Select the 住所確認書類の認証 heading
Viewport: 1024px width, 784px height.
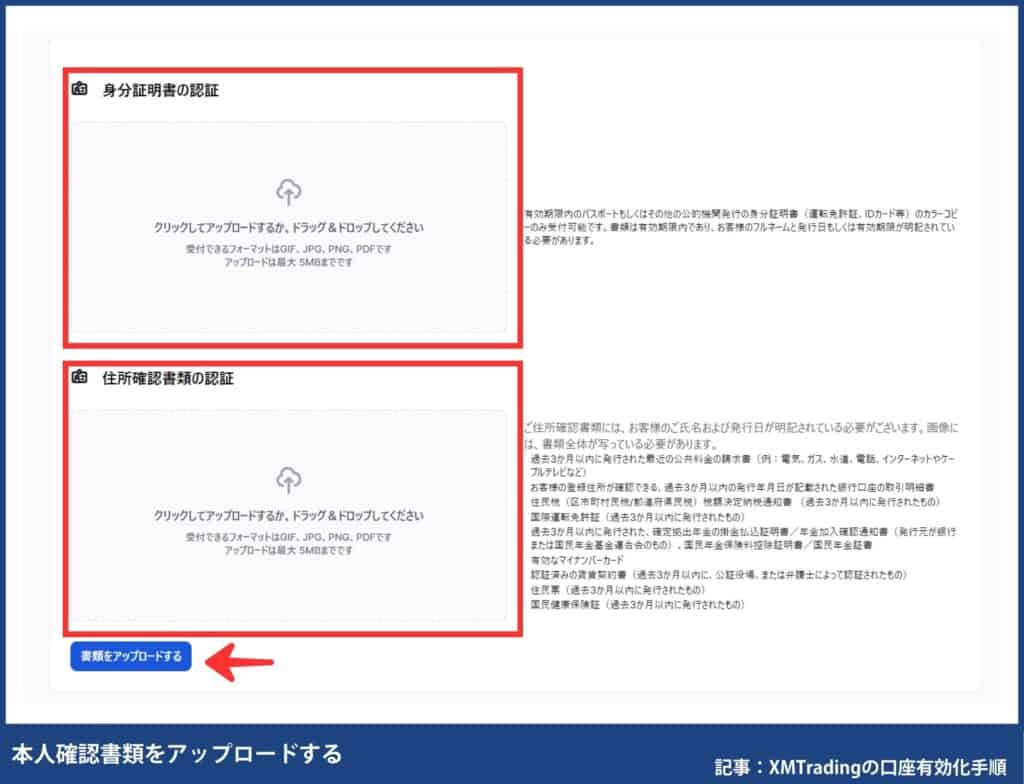(168, 378)
